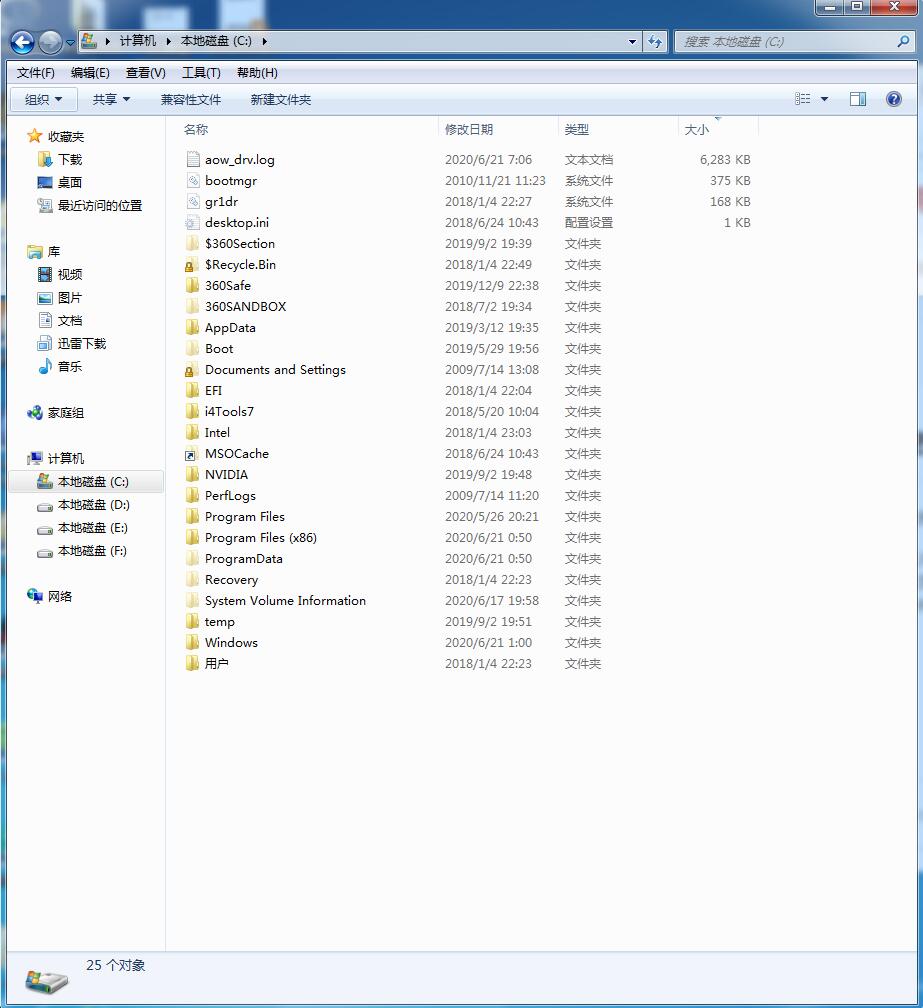Open the 帮助(H) menu
Screen dimensions: 923x1008
(257, 73)
